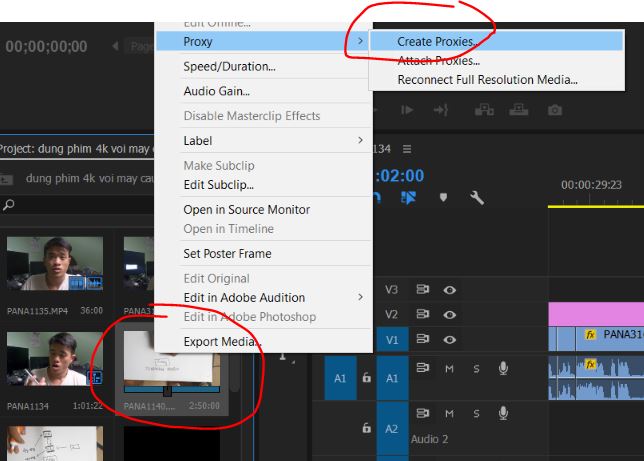Click the voice-over microphone on track A1
The height and width of the screenshot is (461, 644).
click(x=503, y=369)
